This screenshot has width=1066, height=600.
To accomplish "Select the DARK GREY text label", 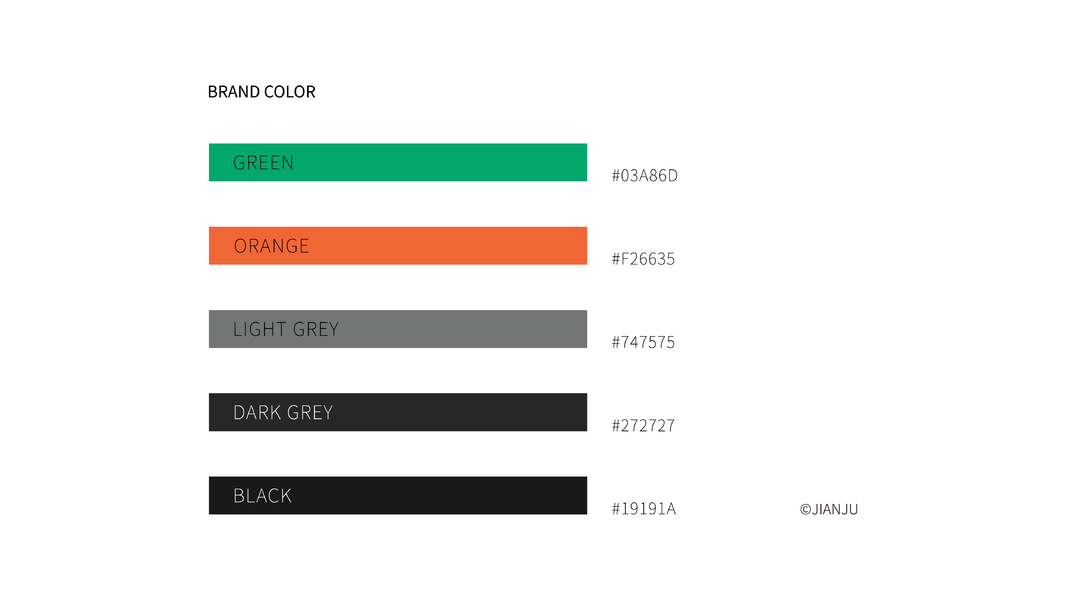I will pos(283,412).
